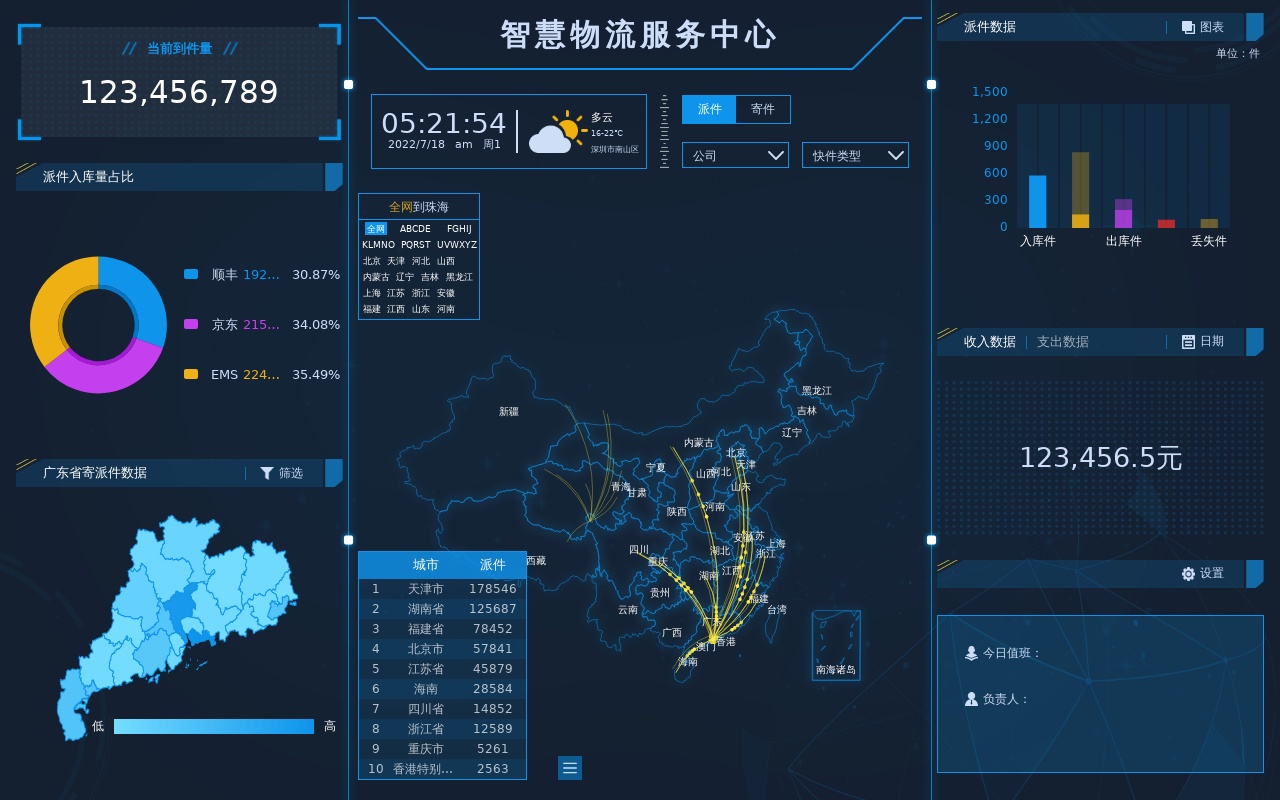This screenshot has width=1280, height=800.
Task: Click the 负责人 person icon
Action: point(971,699)
